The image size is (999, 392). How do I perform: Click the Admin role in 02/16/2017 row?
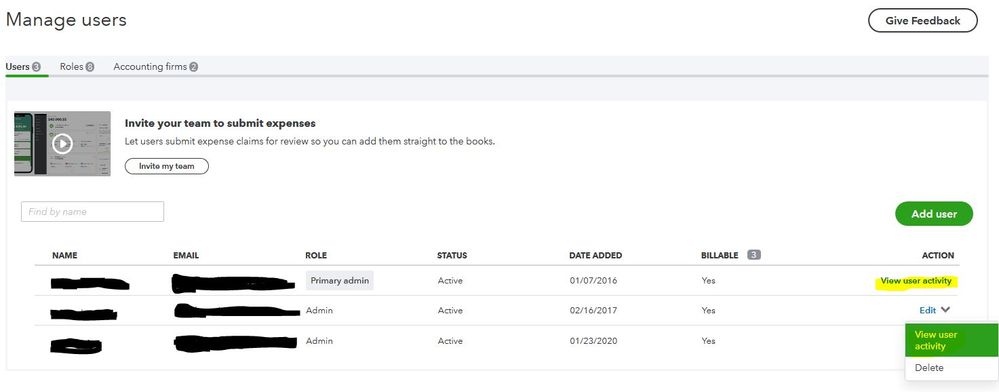319,310
